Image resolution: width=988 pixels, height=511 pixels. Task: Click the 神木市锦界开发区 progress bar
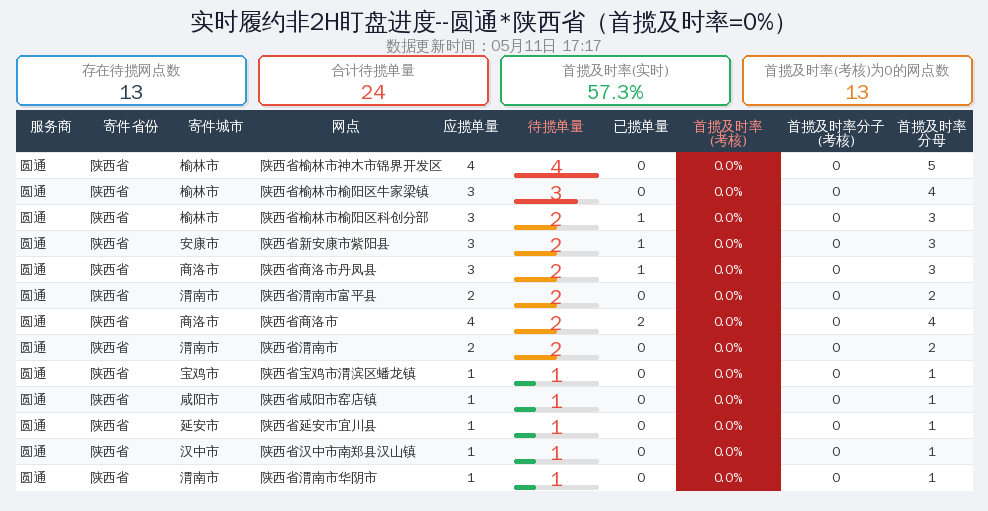[556, 175]
